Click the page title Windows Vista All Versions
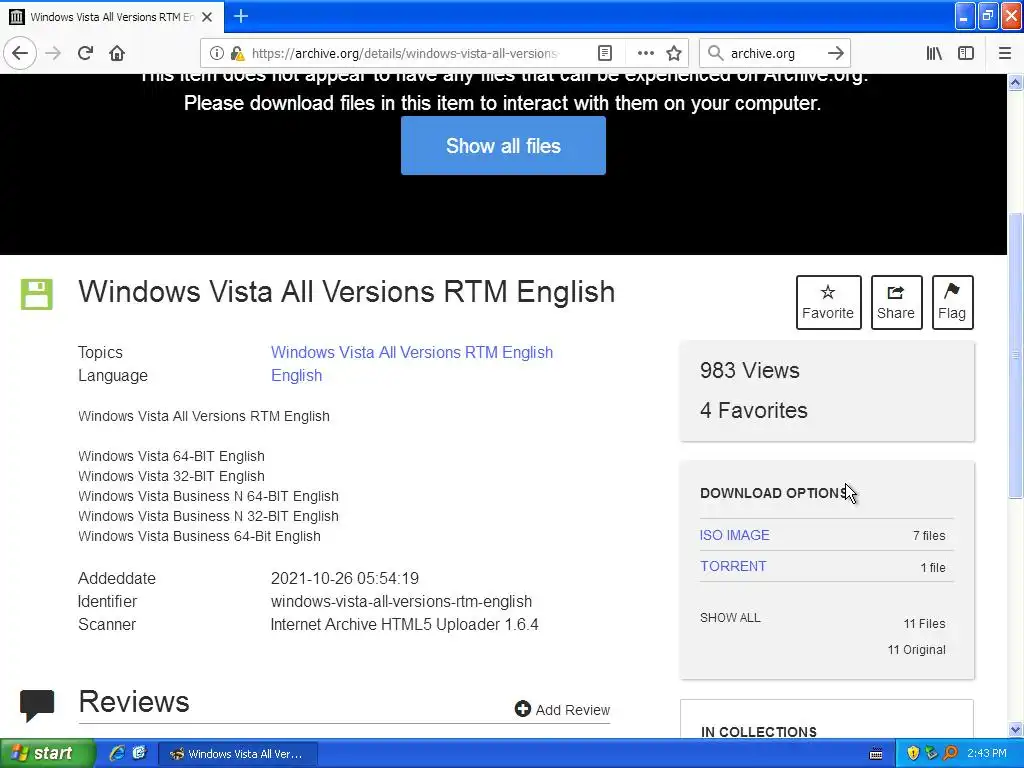 click(346, 292)
